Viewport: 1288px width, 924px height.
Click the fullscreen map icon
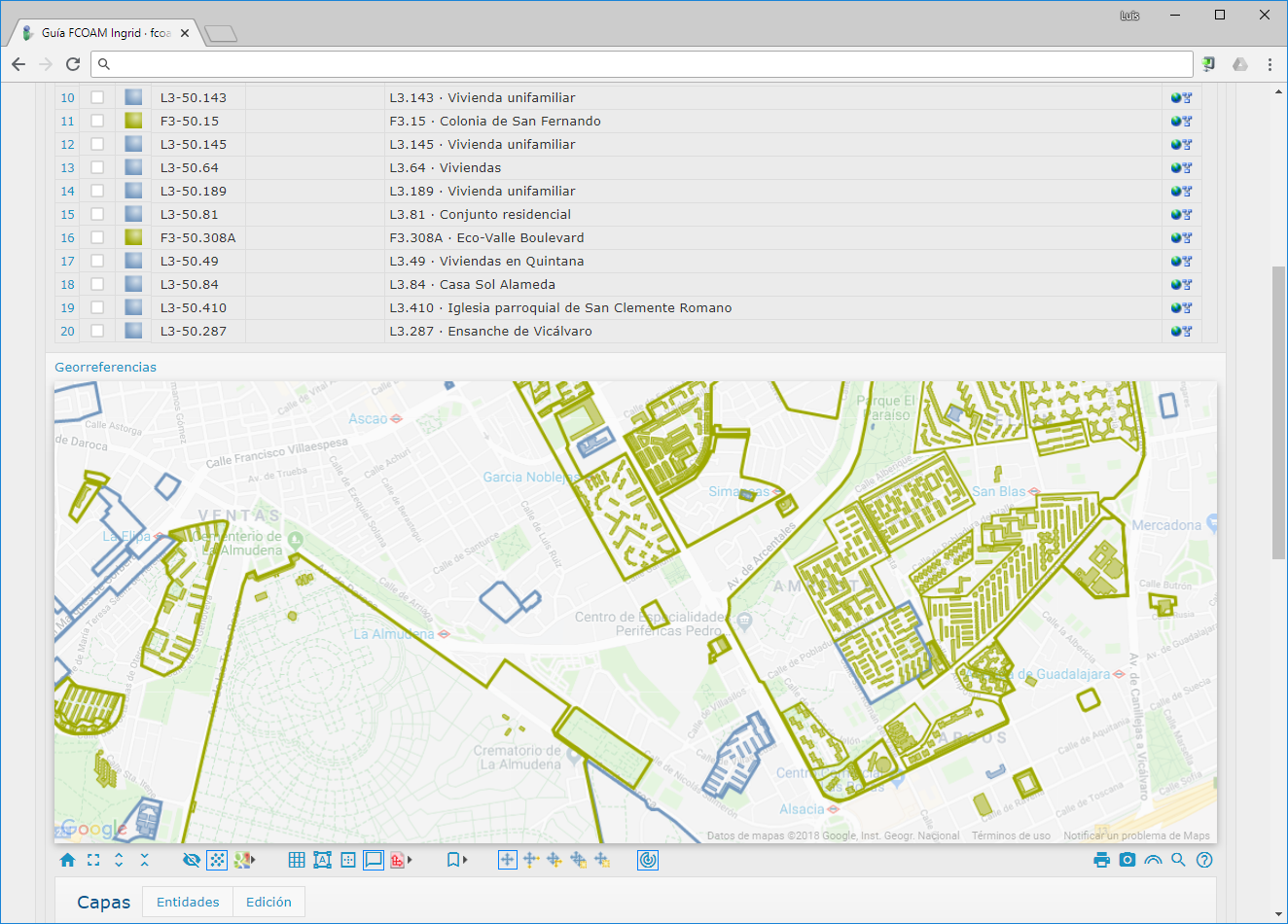tap(93, 860)
